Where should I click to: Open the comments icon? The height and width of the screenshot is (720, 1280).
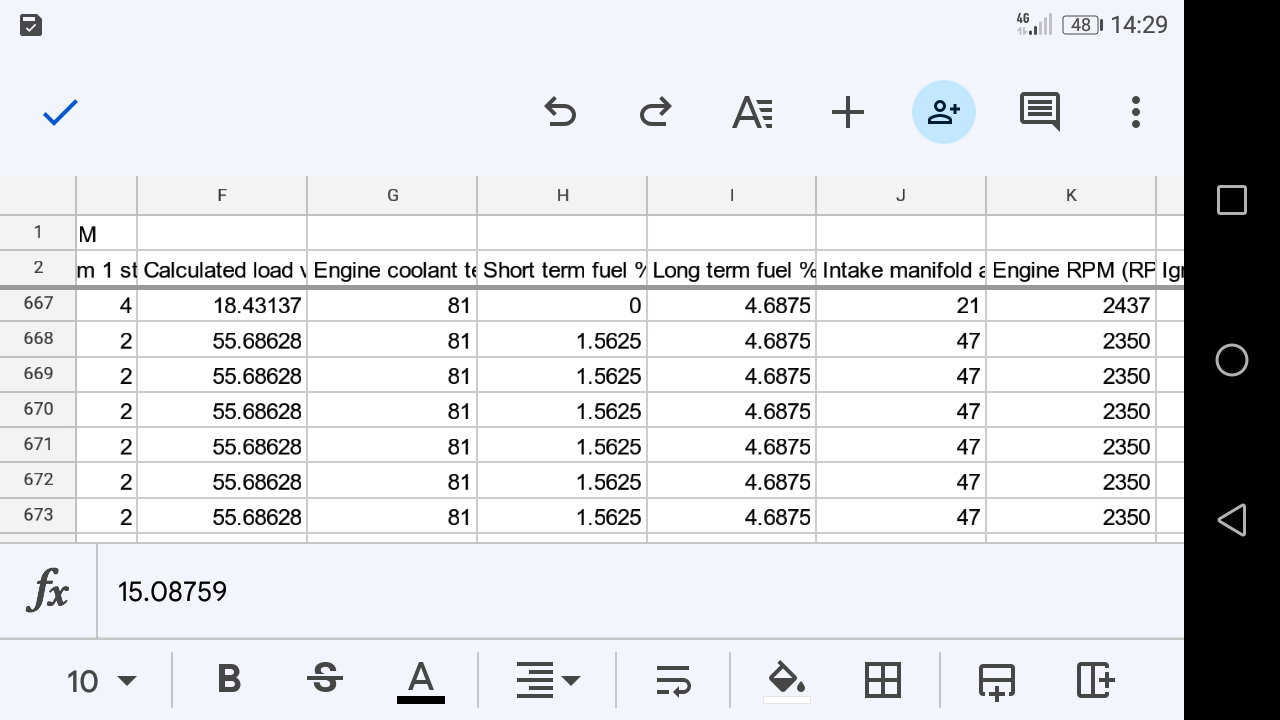(x=1040, y=112)
